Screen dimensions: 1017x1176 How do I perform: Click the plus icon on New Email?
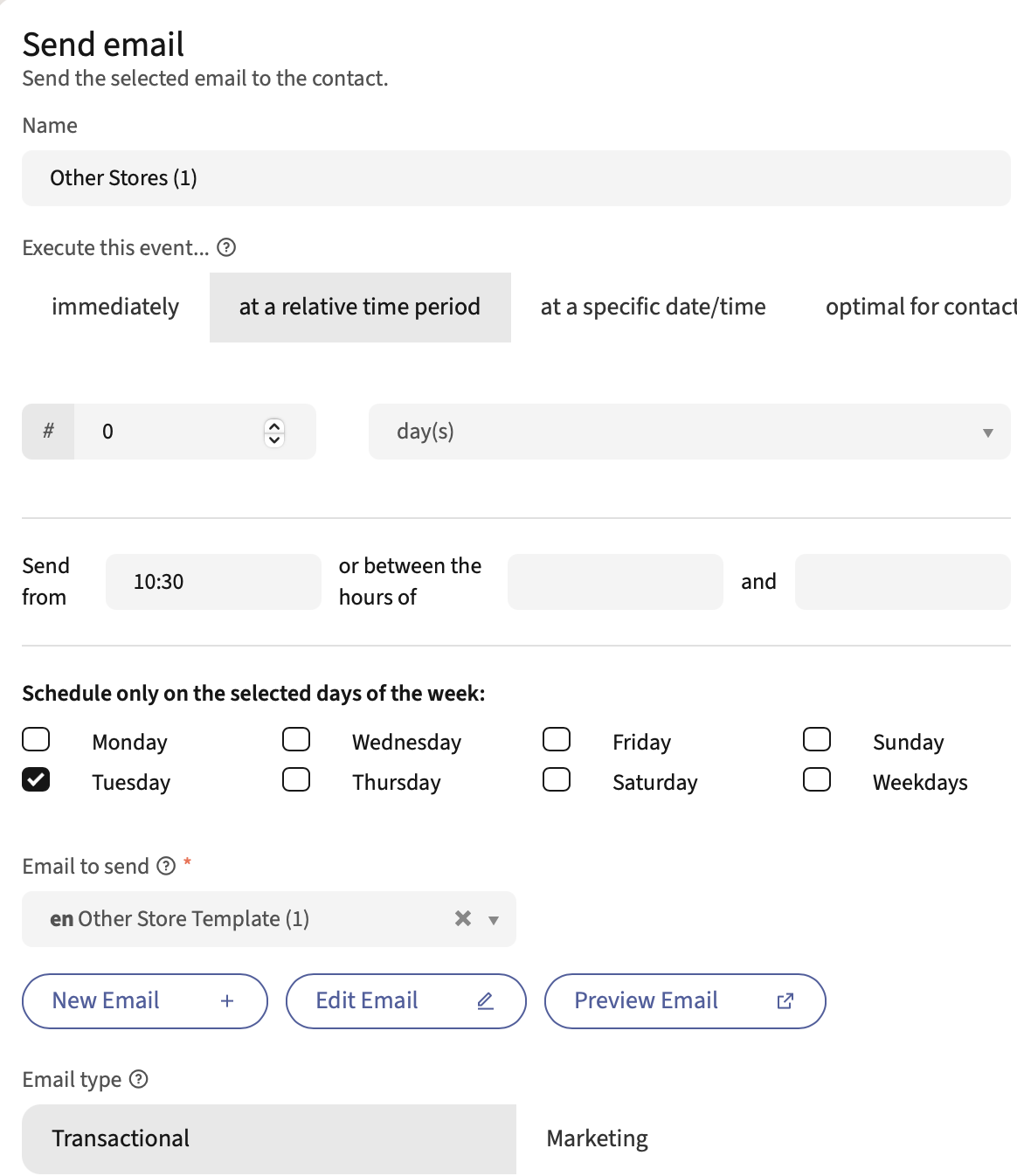pos(227,1001)
